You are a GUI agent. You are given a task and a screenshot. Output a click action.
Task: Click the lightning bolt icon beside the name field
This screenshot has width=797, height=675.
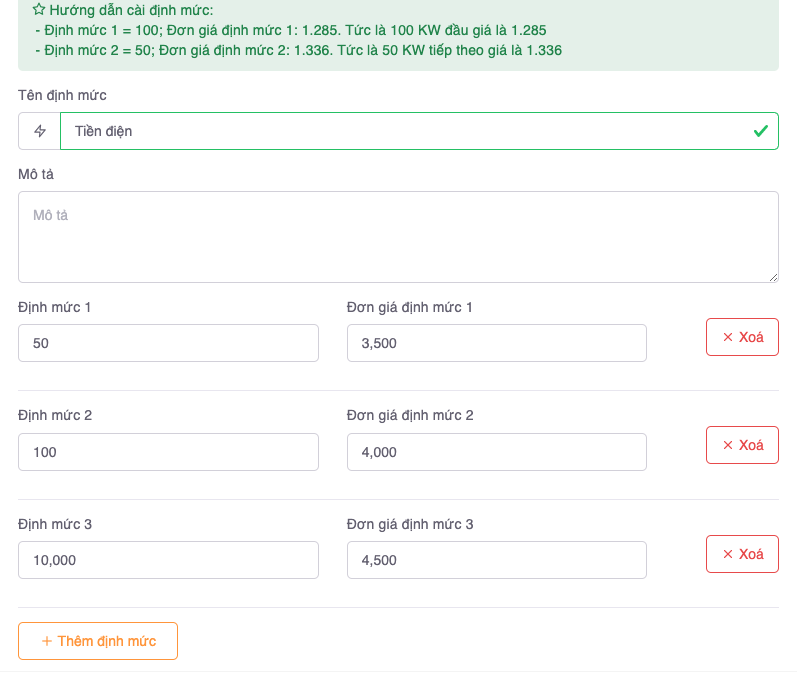pos(40,131)
